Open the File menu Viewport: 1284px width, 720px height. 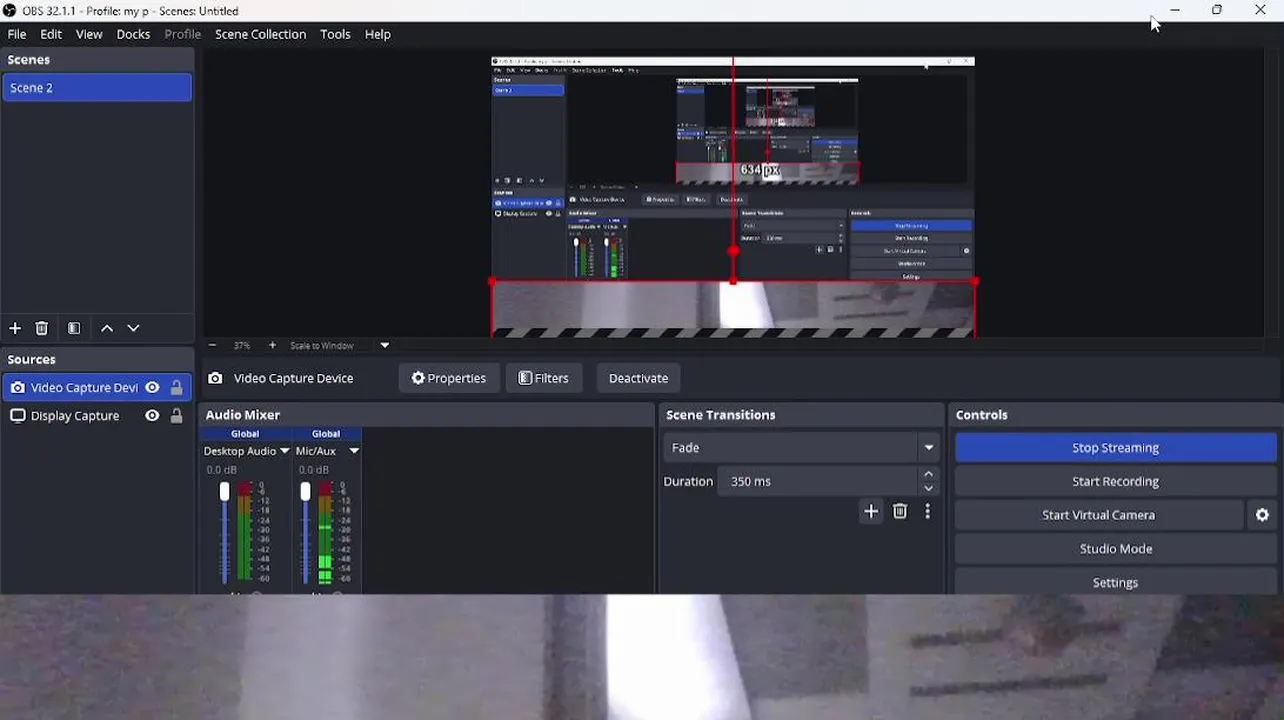coord(17,34)
